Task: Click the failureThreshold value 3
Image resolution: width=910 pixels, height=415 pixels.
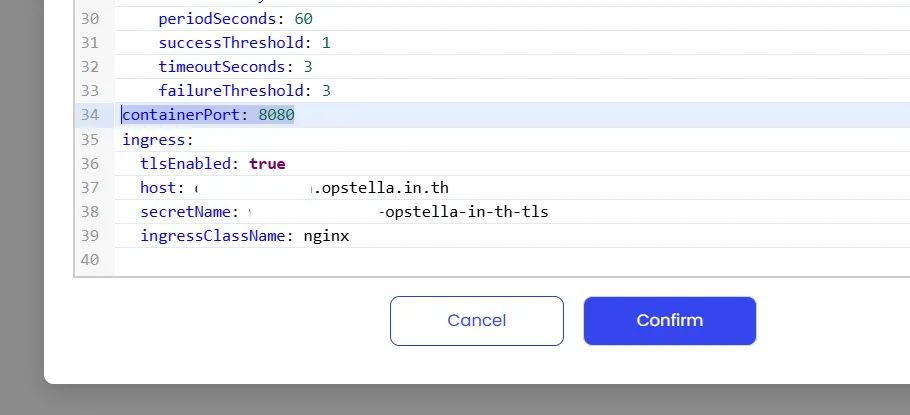Action: coord(326,91)
